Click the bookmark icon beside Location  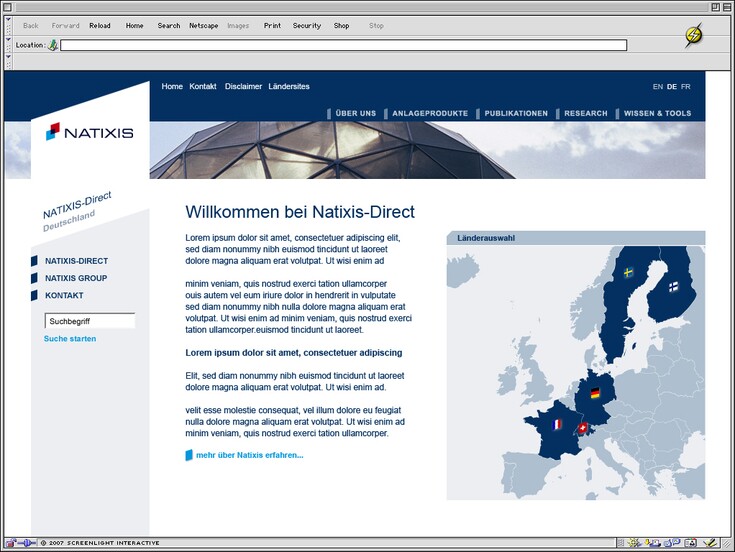tap(53, 45)
